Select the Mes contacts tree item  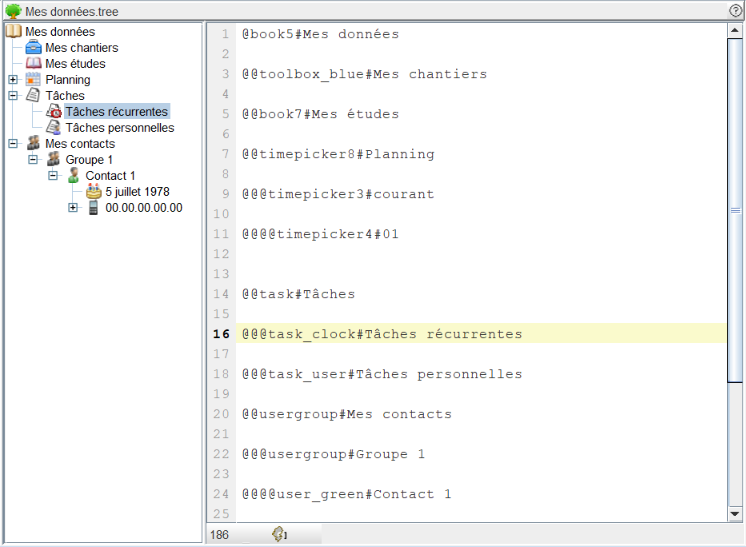tap(80, 143)
